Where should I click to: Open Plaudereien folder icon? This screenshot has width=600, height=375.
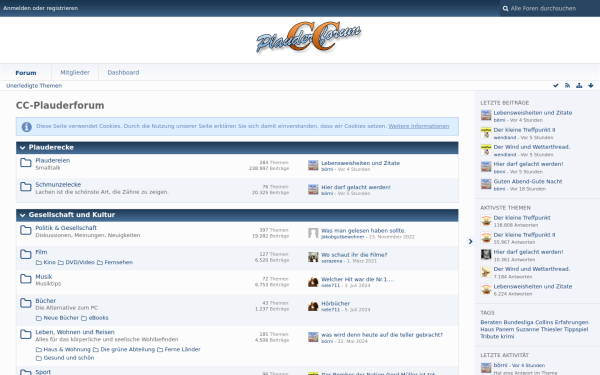click(26, 163)
